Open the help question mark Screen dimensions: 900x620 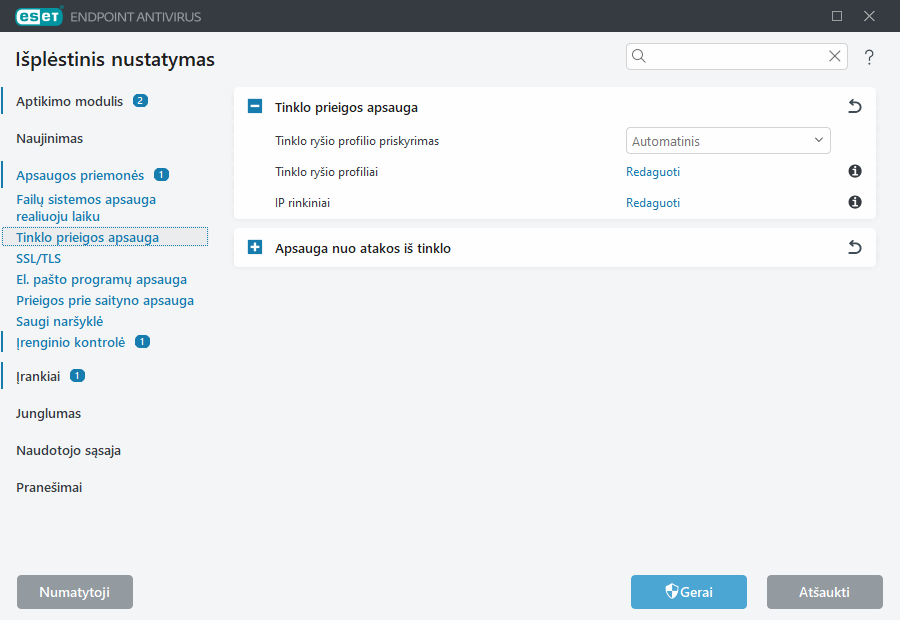click(869, 57)
